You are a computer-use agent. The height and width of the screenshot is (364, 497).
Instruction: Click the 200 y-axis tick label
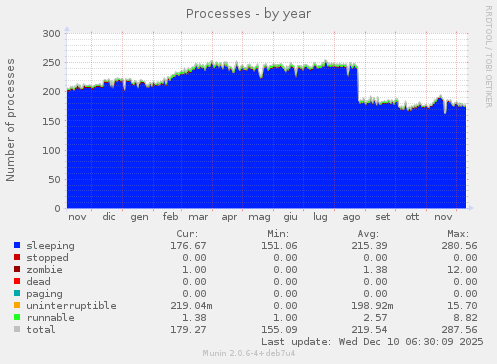(x=51, y=92)
